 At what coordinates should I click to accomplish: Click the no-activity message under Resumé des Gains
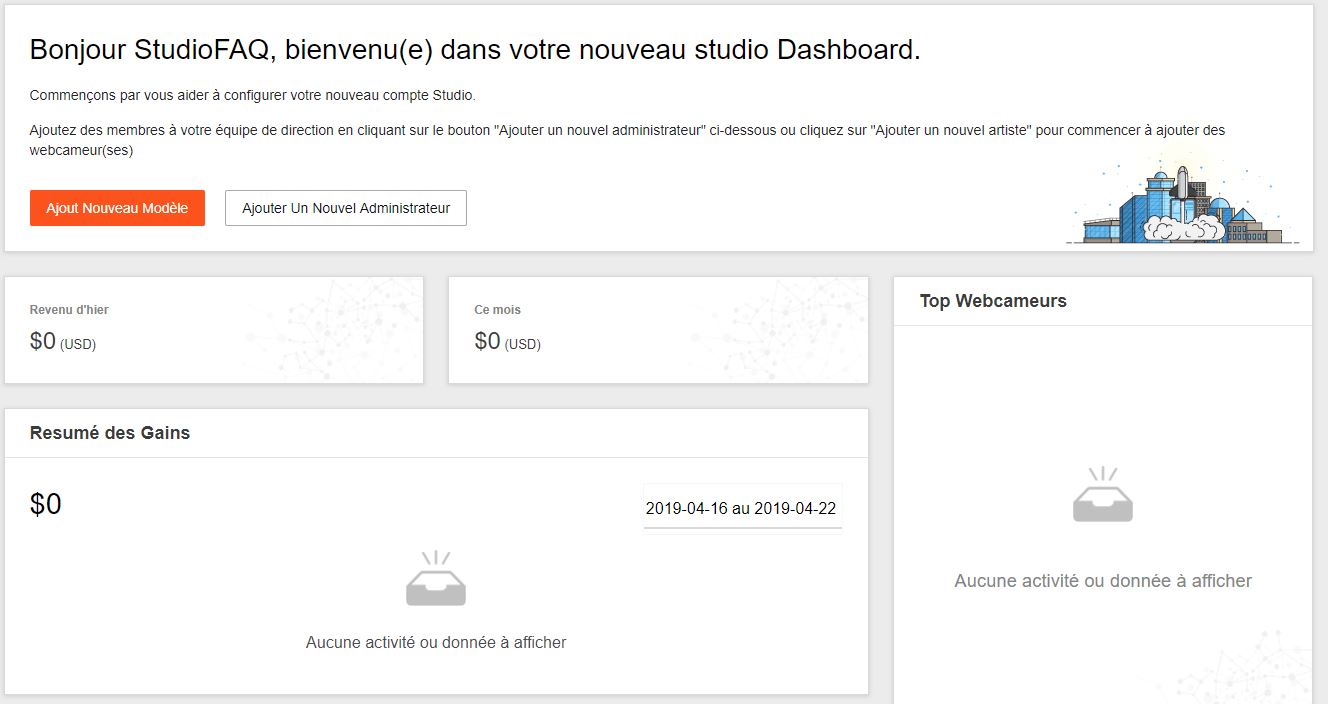click(x=436, y=642)
